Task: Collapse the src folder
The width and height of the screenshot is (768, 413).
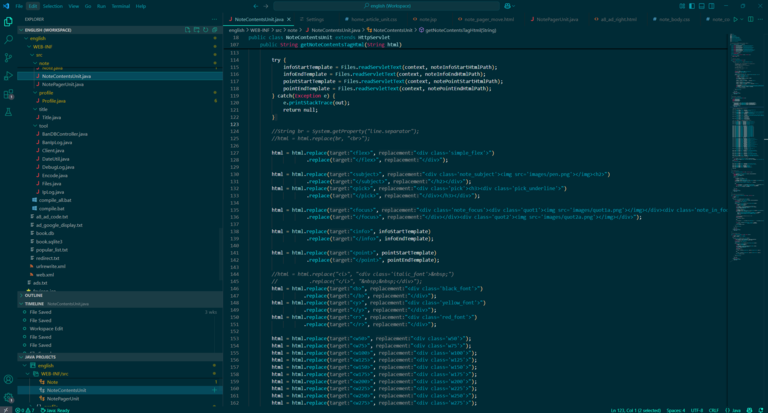Action: point(32,55)
